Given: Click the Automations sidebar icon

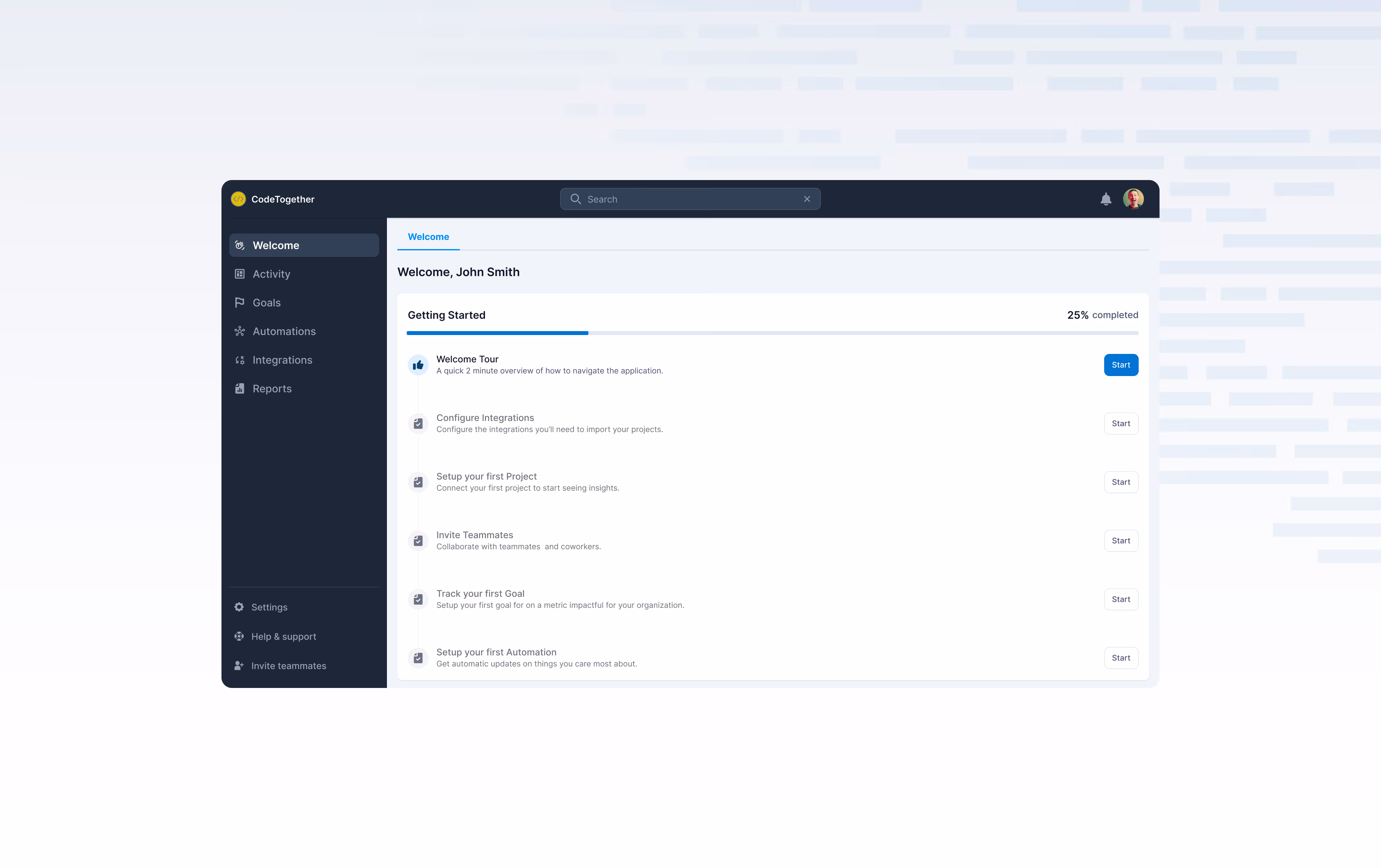Looking at the screenshot, I should click(x=240, y=331).
